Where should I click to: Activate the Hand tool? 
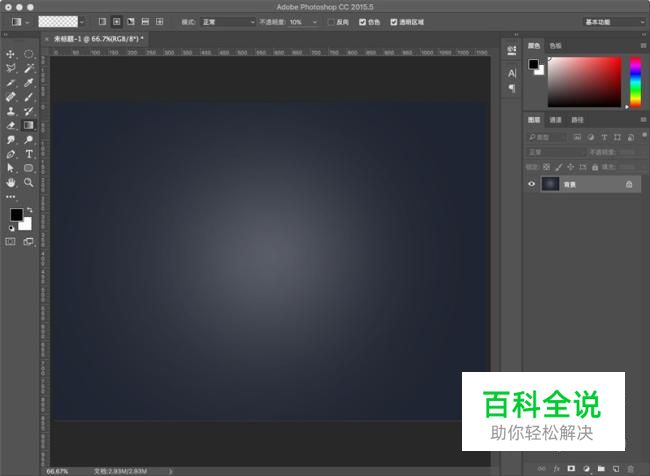click(11, 183)
